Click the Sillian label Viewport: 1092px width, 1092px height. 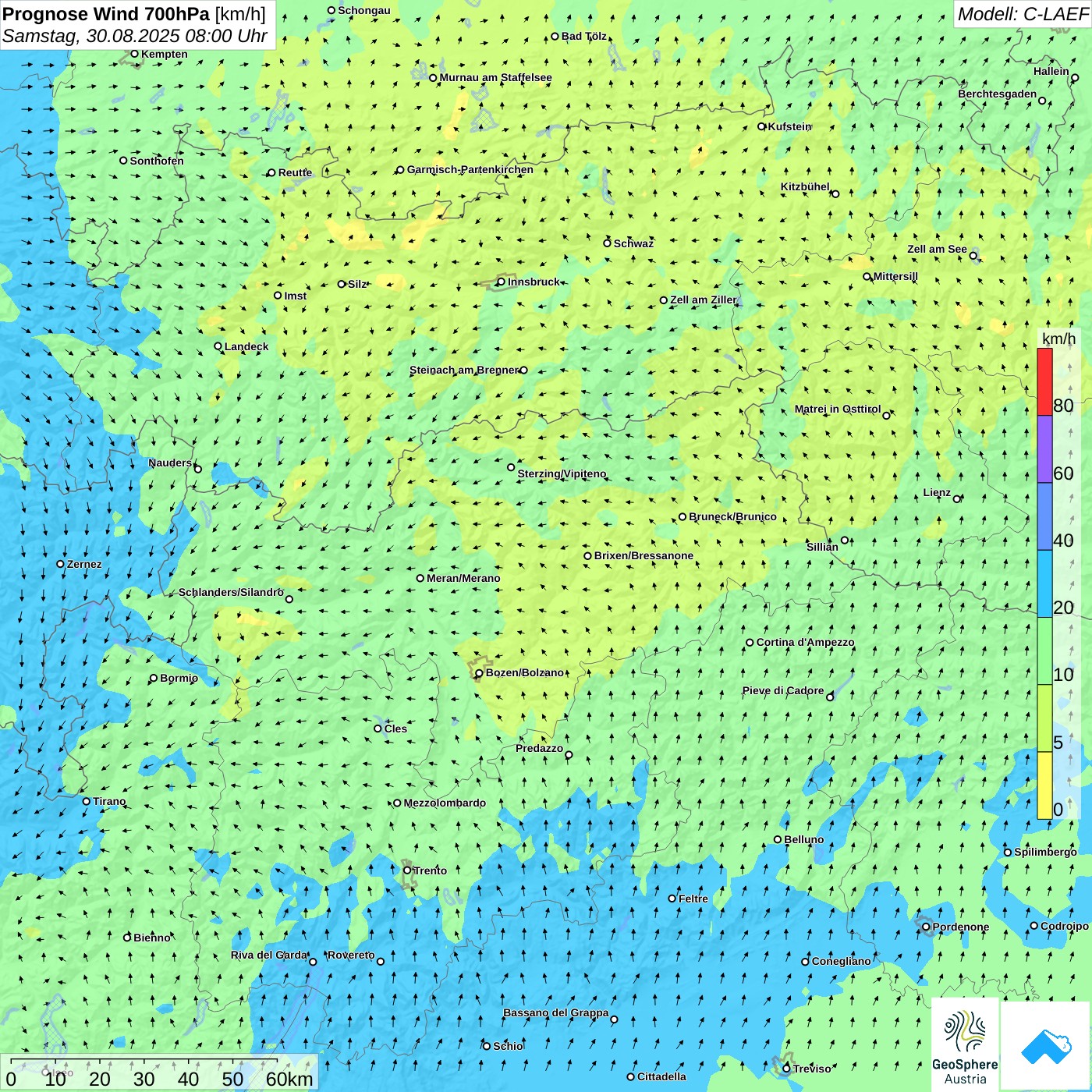(x=822, y=547)
